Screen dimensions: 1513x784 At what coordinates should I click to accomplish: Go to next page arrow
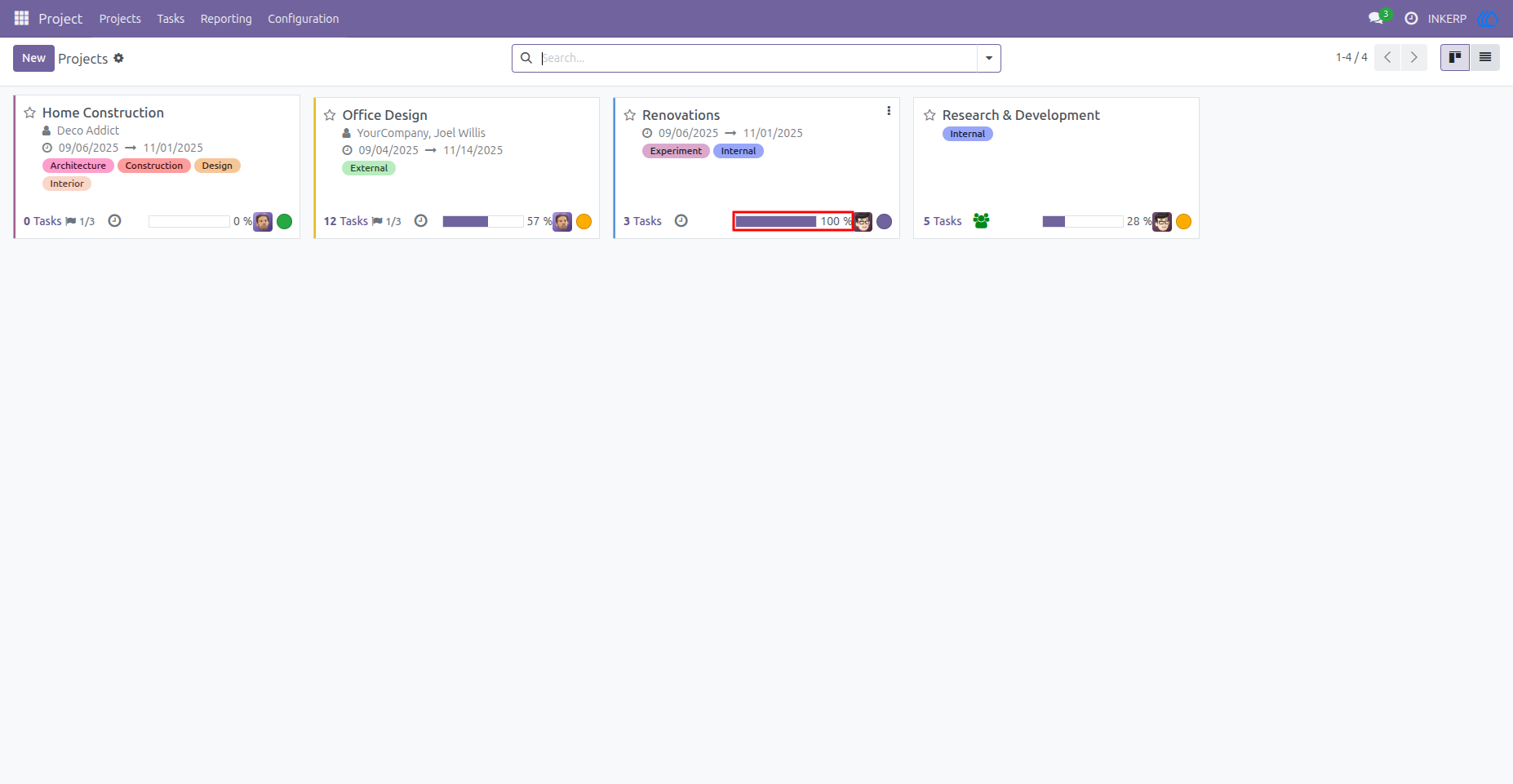[x=1414, y=58]
